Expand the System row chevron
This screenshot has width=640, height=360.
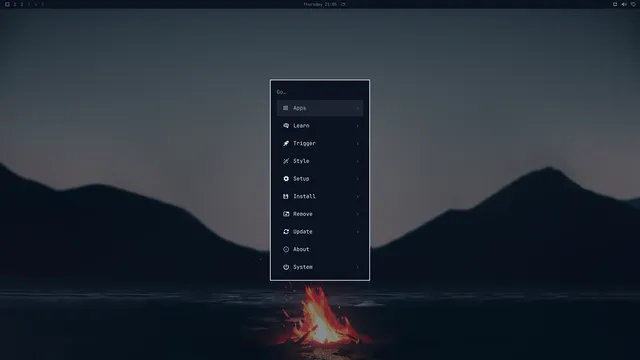pos(358,267)
